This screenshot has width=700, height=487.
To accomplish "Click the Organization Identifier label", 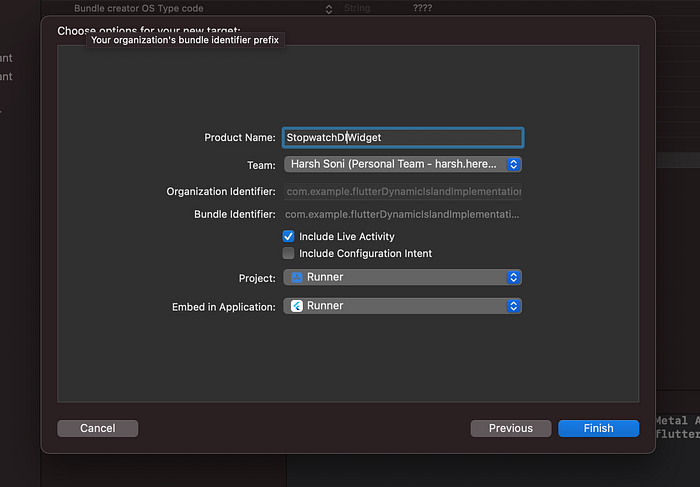I will pos(221,191).
